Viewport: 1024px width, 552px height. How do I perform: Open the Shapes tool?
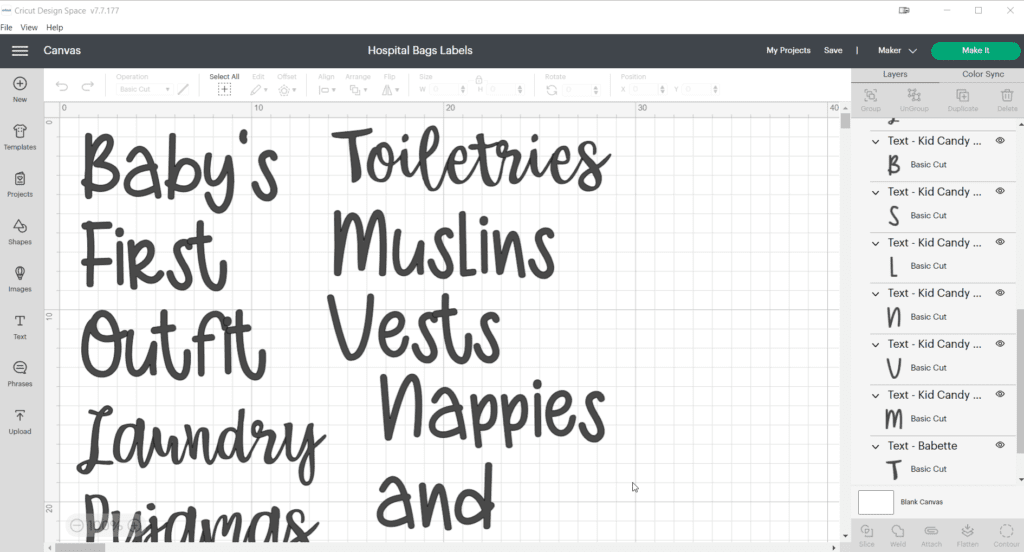point(20,232)
